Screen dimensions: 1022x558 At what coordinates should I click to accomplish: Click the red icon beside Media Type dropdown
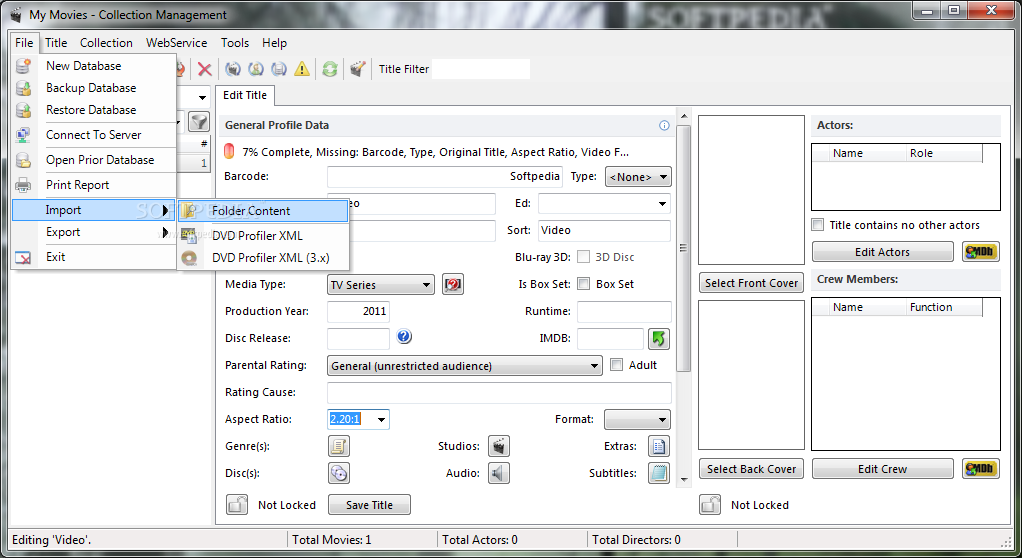pos(453,284)
